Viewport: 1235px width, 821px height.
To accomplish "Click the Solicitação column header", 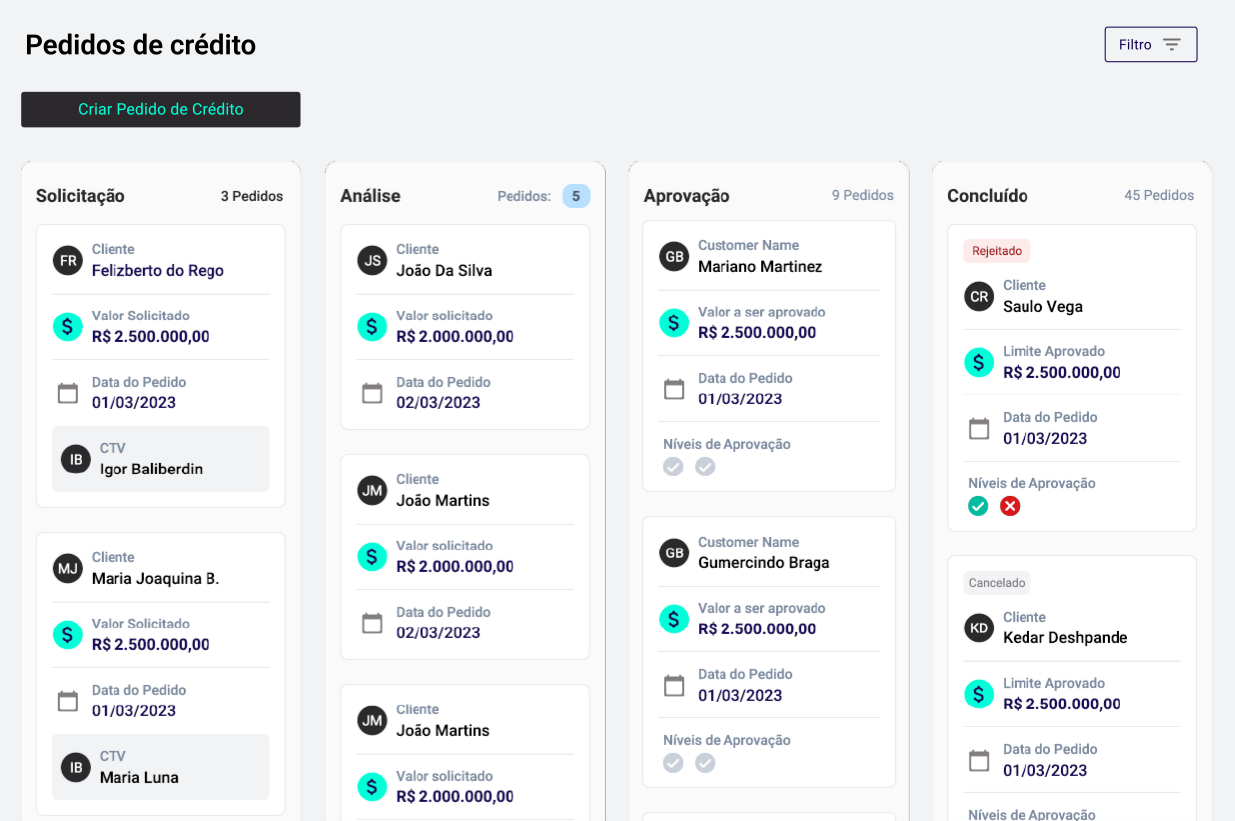I will pos(80,196).
